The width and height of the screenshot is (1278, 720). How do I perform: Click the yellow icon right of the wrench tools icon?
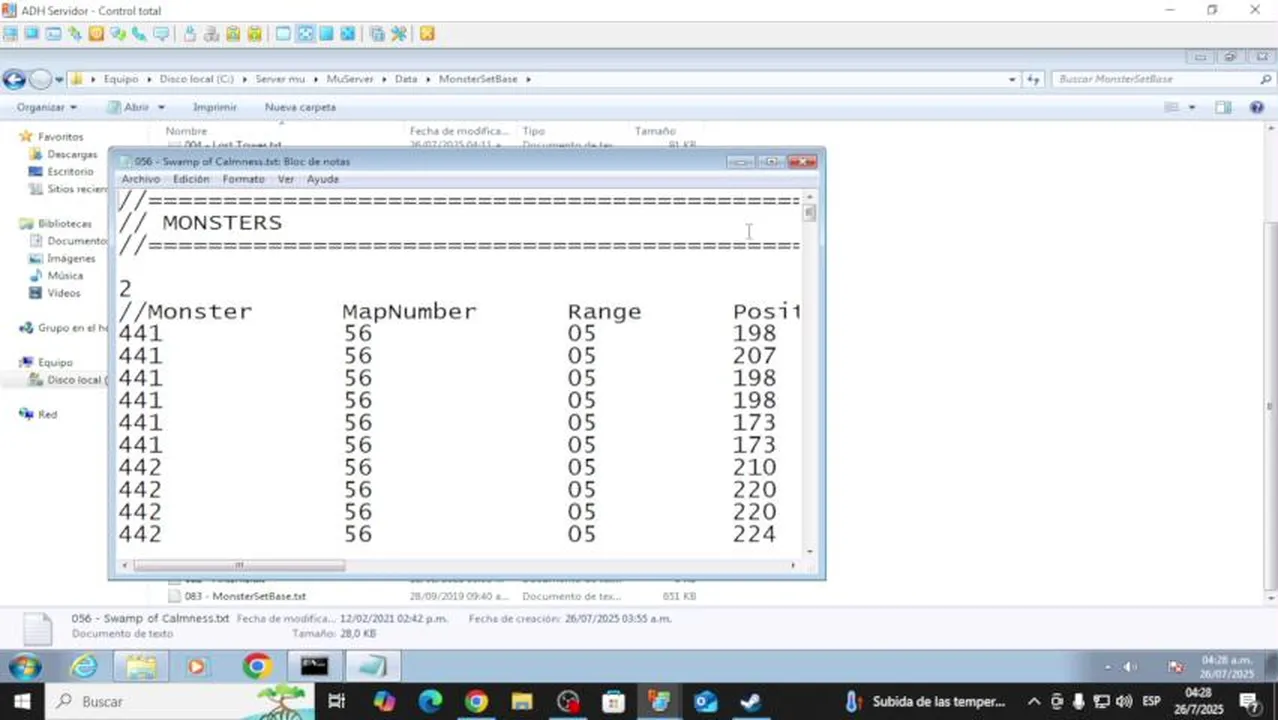click(x=427, y=34)
